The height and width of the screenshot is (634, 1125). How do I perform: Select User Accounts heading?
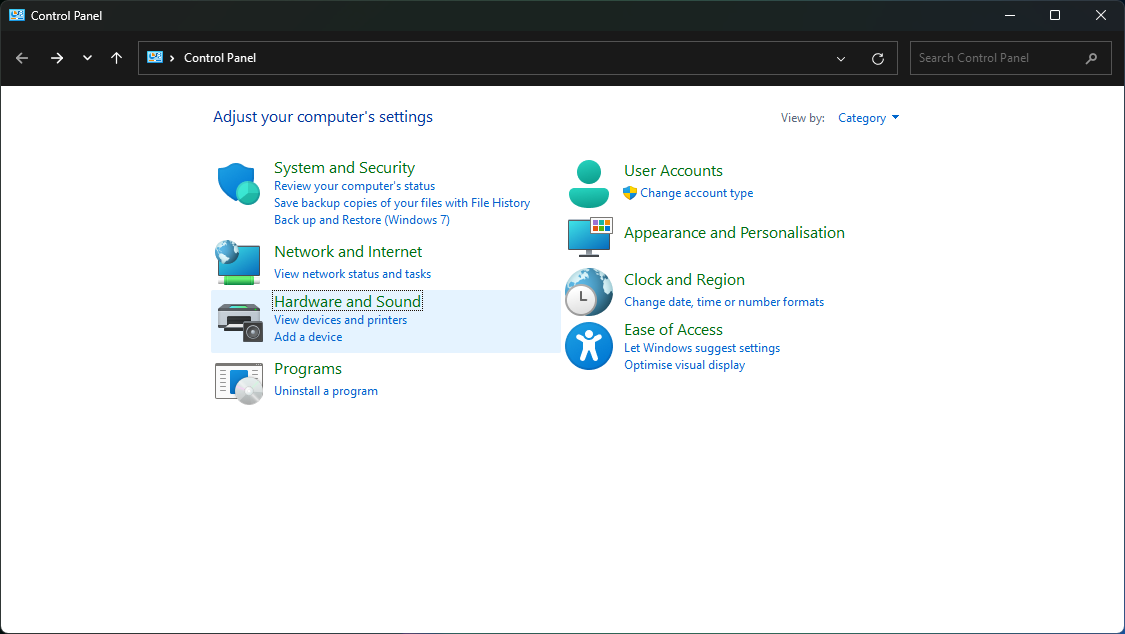pos(673,170)
